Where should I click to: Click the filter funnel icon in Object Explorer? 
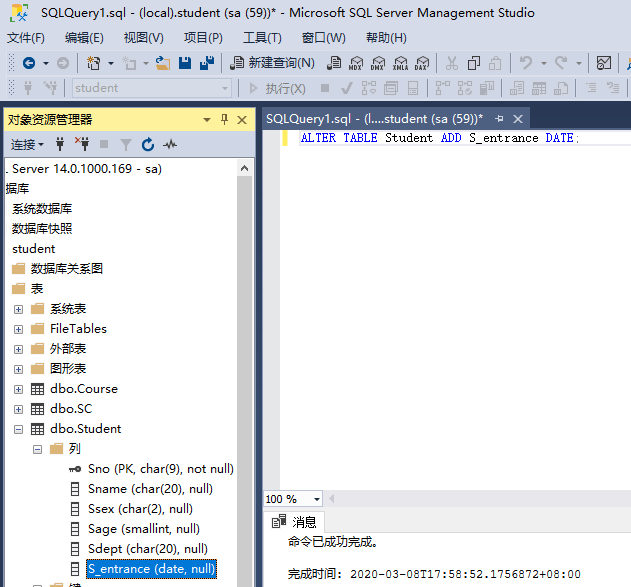(x=126, y=144)
